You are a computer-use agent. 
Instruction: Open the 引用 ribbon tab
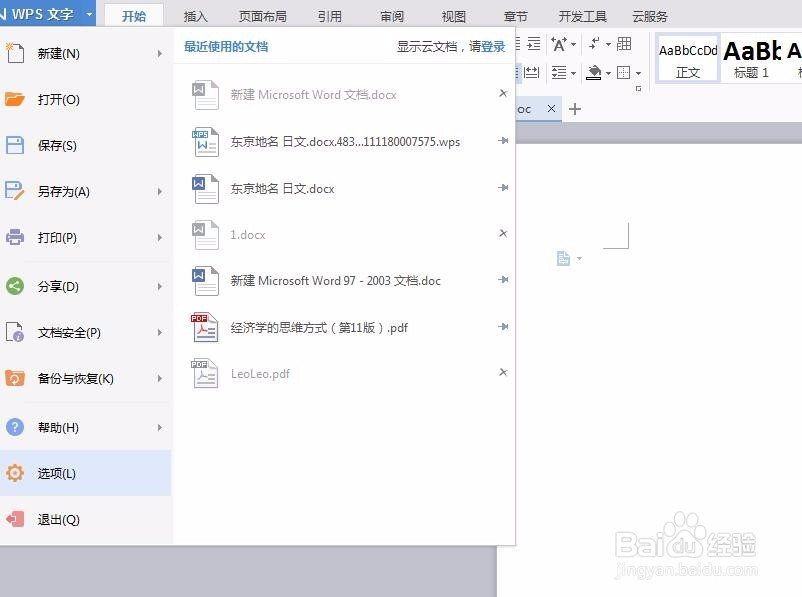pos(329,16)
